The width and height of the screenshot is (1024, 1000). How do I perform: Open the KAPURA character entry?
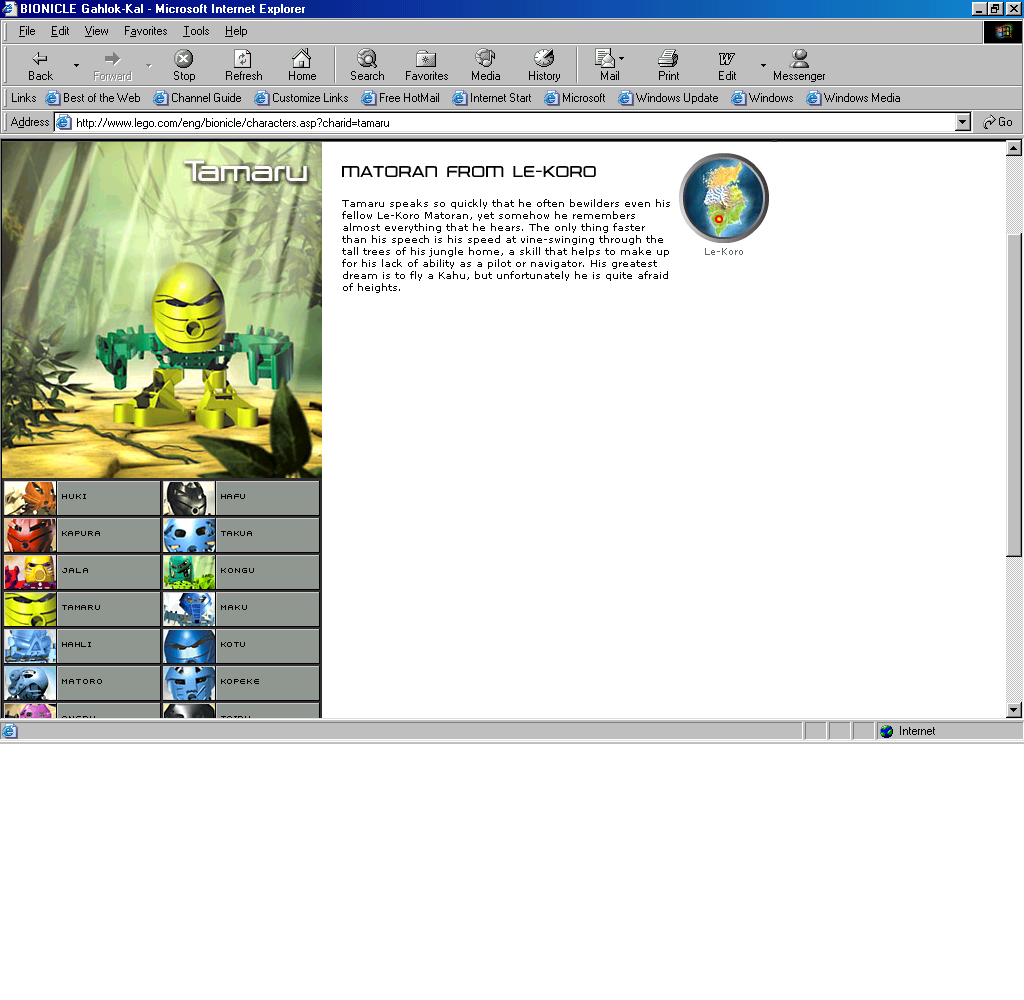(108, 536)
